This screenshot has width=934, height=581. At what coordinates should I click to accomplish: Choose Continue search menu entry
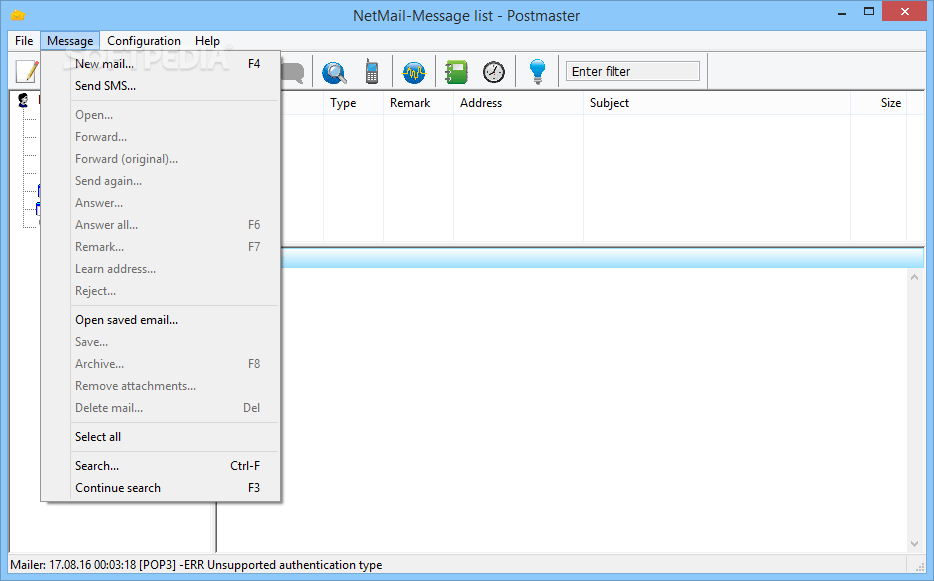click(161, 488)
